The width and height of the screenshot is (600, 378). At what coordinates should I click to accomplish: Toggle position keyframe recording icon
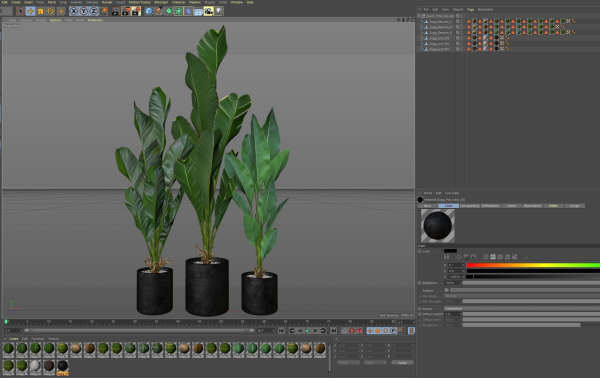tap(370, 331)
